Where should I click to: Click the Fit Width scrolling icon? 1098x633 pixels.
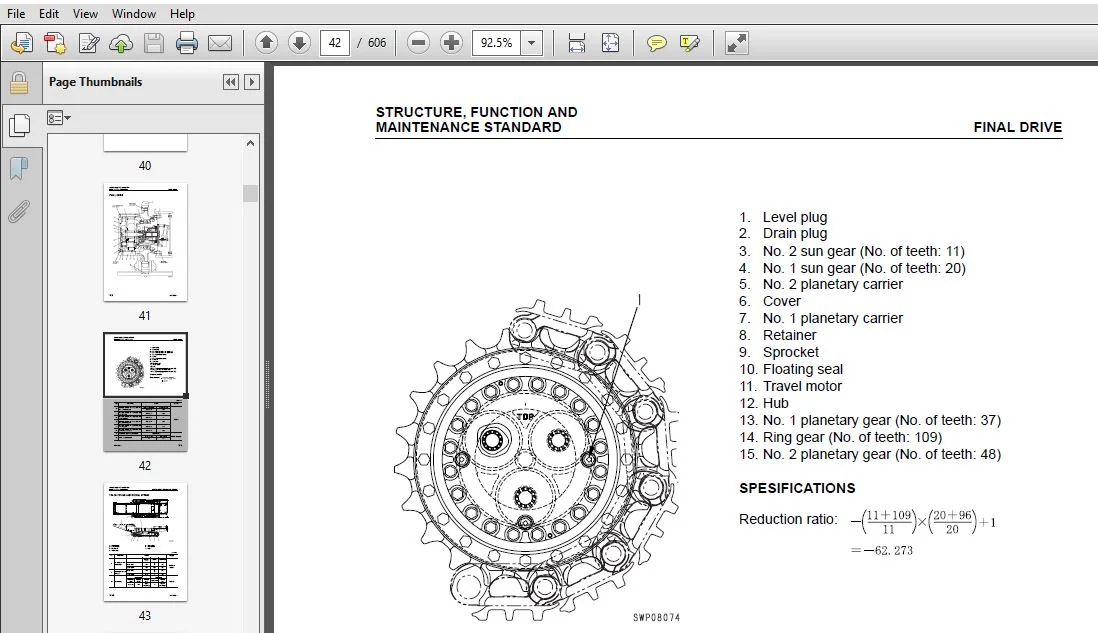577,43
